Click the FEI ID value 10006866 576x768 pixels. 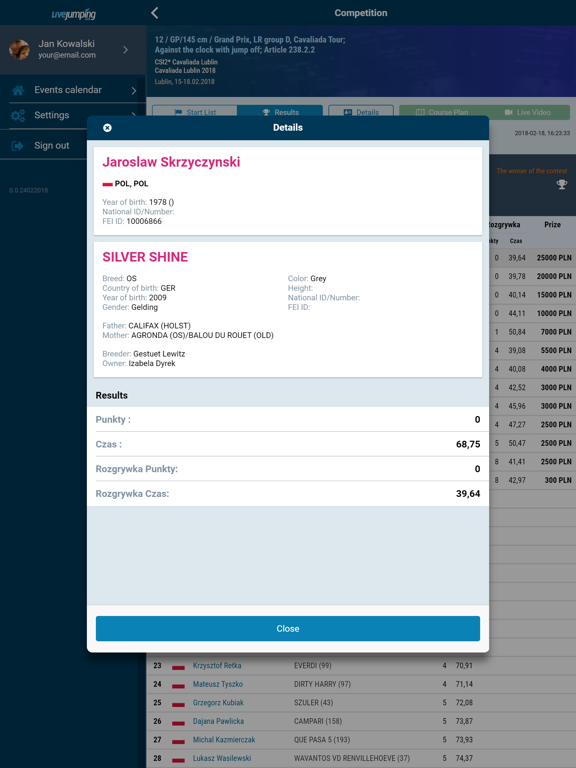pos(144,221)
